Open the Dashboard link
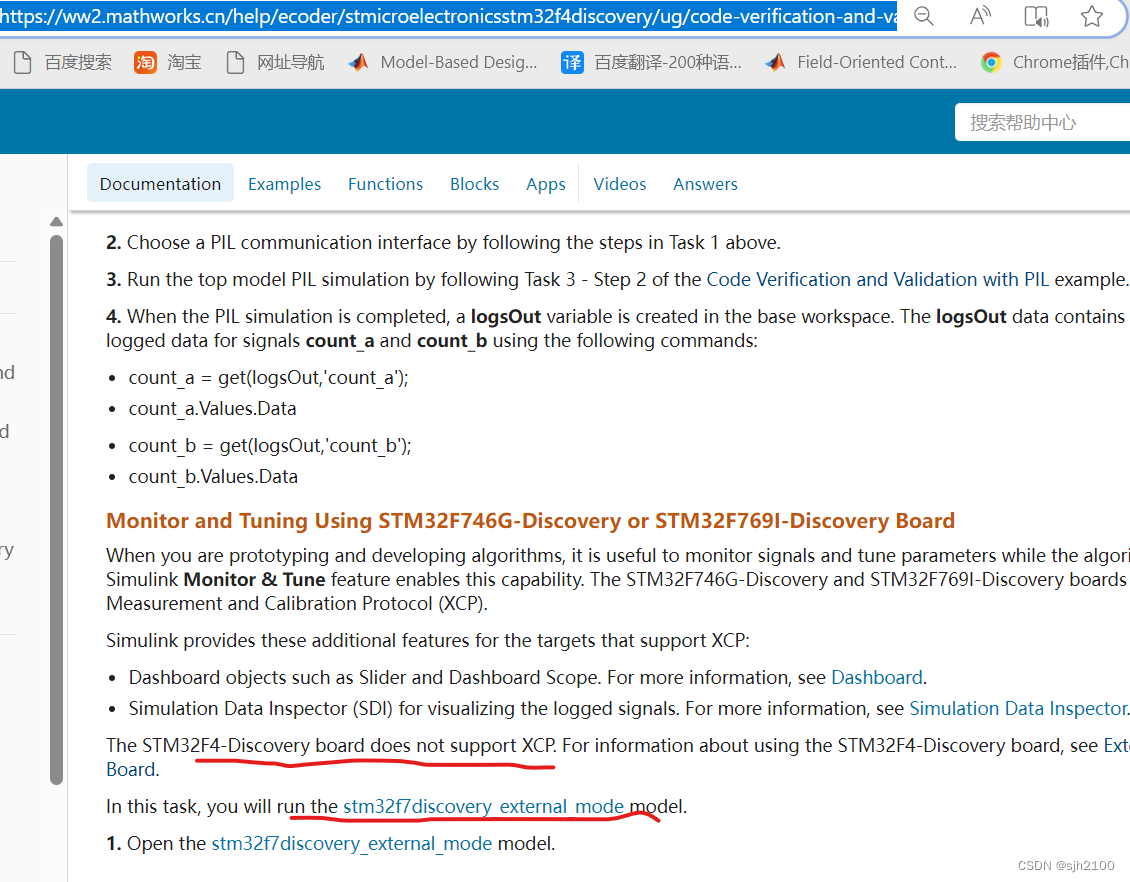 (876, 677)
